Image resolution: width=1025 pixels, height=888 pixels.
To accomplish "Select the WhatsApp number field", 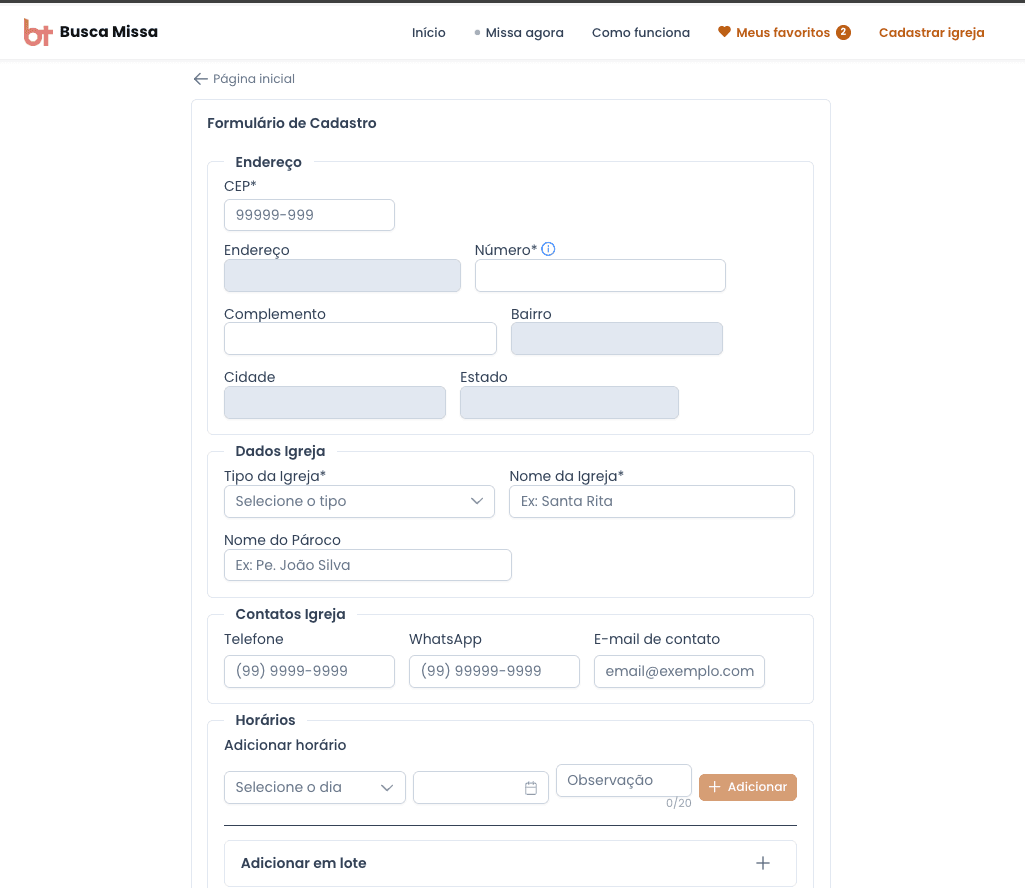I will tap(494, 672).
